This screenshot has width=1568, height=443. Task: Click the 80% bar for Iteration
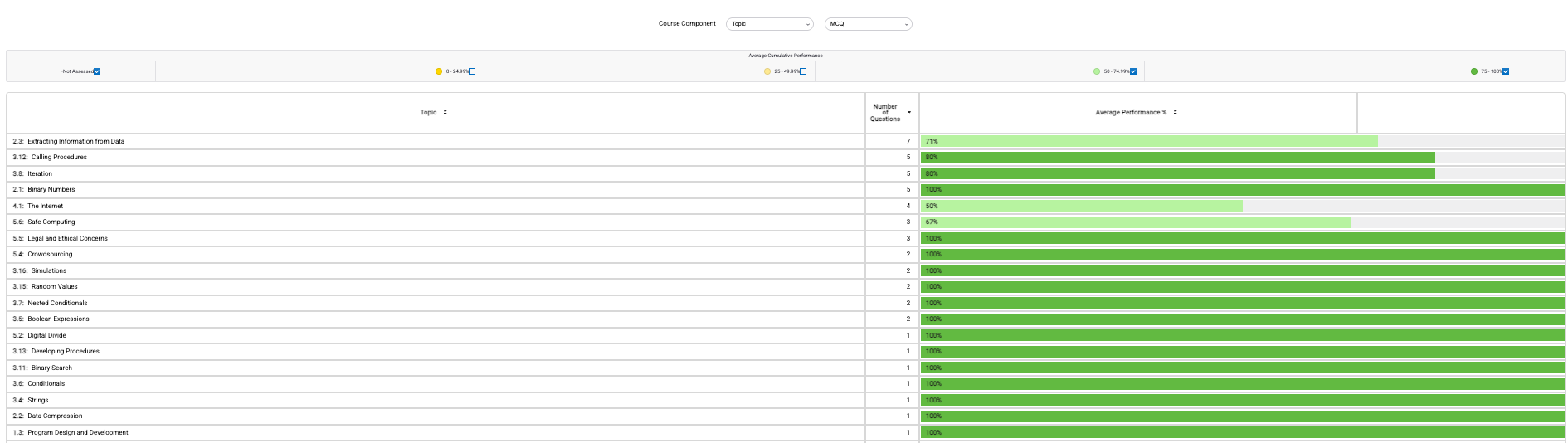(1178, 173)
